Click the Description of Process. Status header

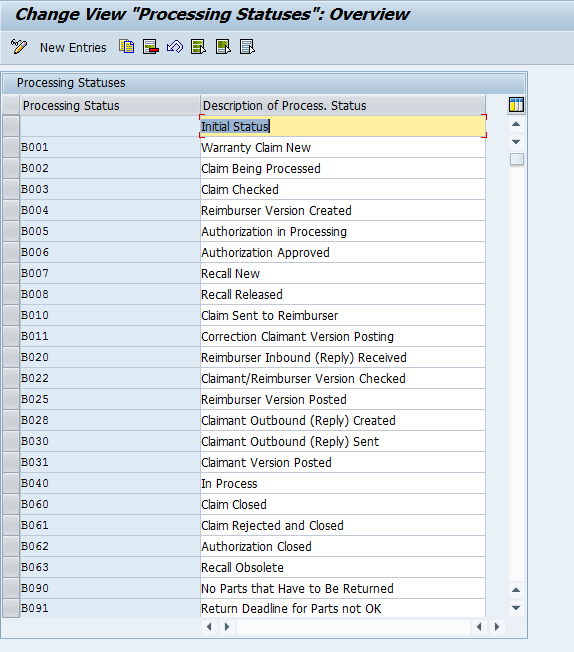point(343,106)
